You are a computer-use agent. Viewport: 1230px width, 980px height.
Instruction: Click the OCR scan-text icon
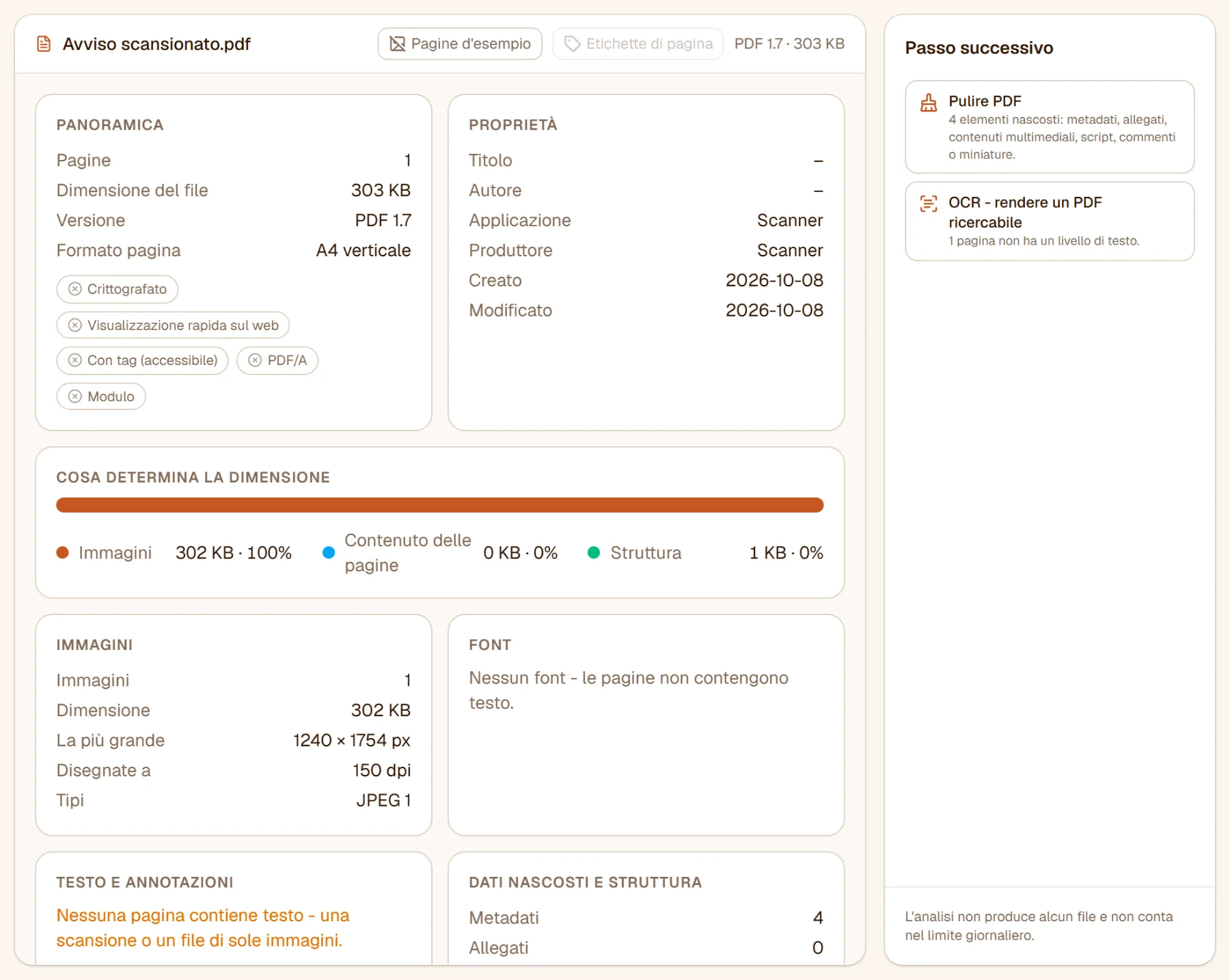(929, 204)
